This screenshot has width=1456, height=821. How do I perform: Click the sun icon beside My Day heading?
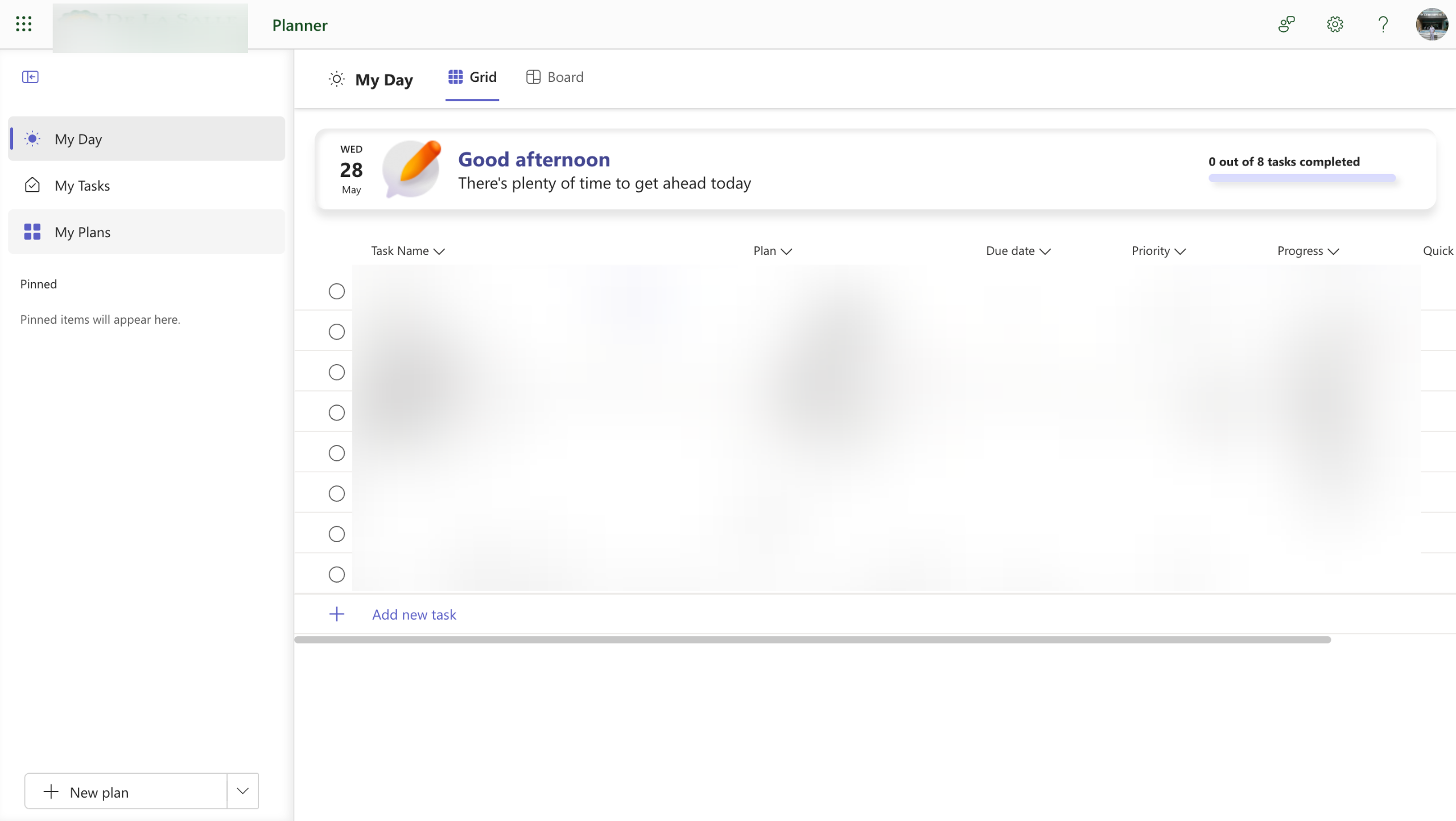[337, 79]
